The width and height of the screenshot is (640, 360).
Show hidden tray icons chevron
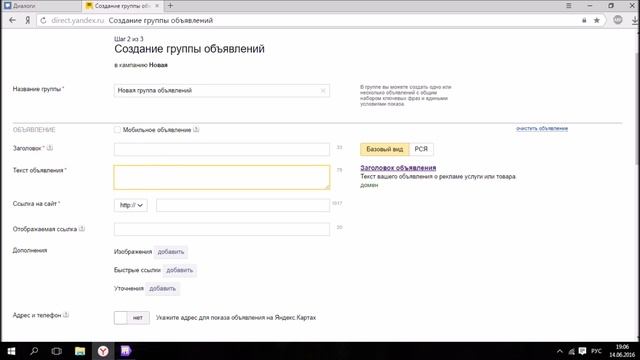pos(560,351)
